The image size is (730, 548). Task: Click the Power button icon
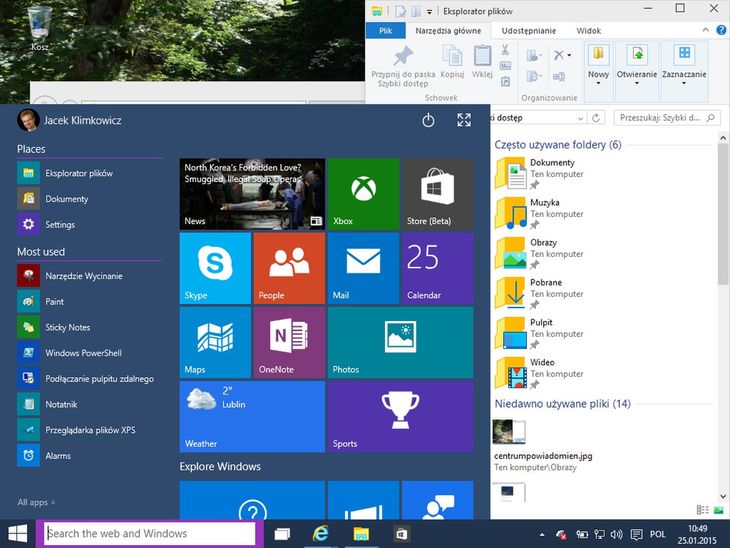[x=428, y=120]
